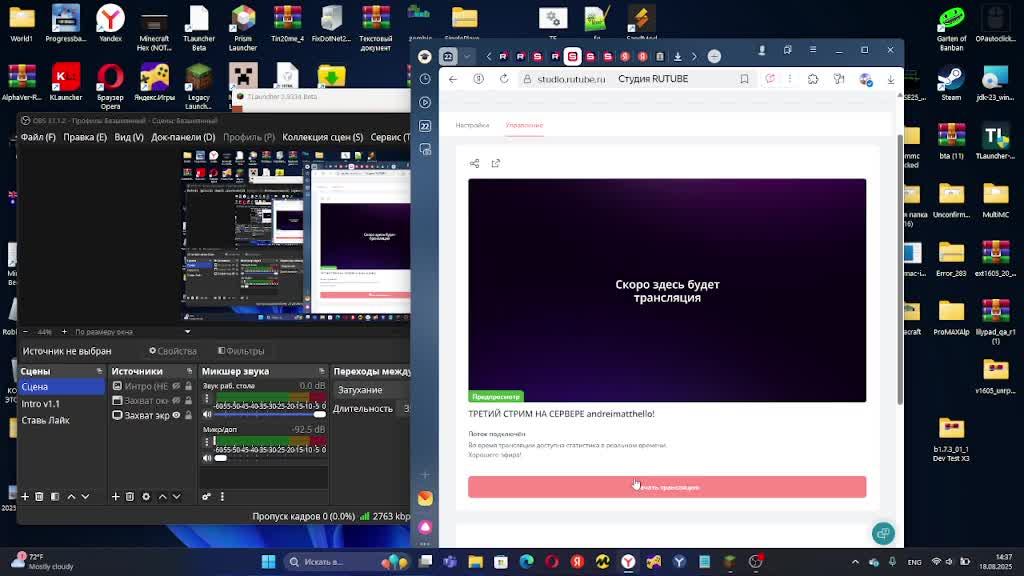Open downloads arrow at address bar right
The height and width of the screenshot is (576, 1024).
pyautogui.click(x=891, y=79)
